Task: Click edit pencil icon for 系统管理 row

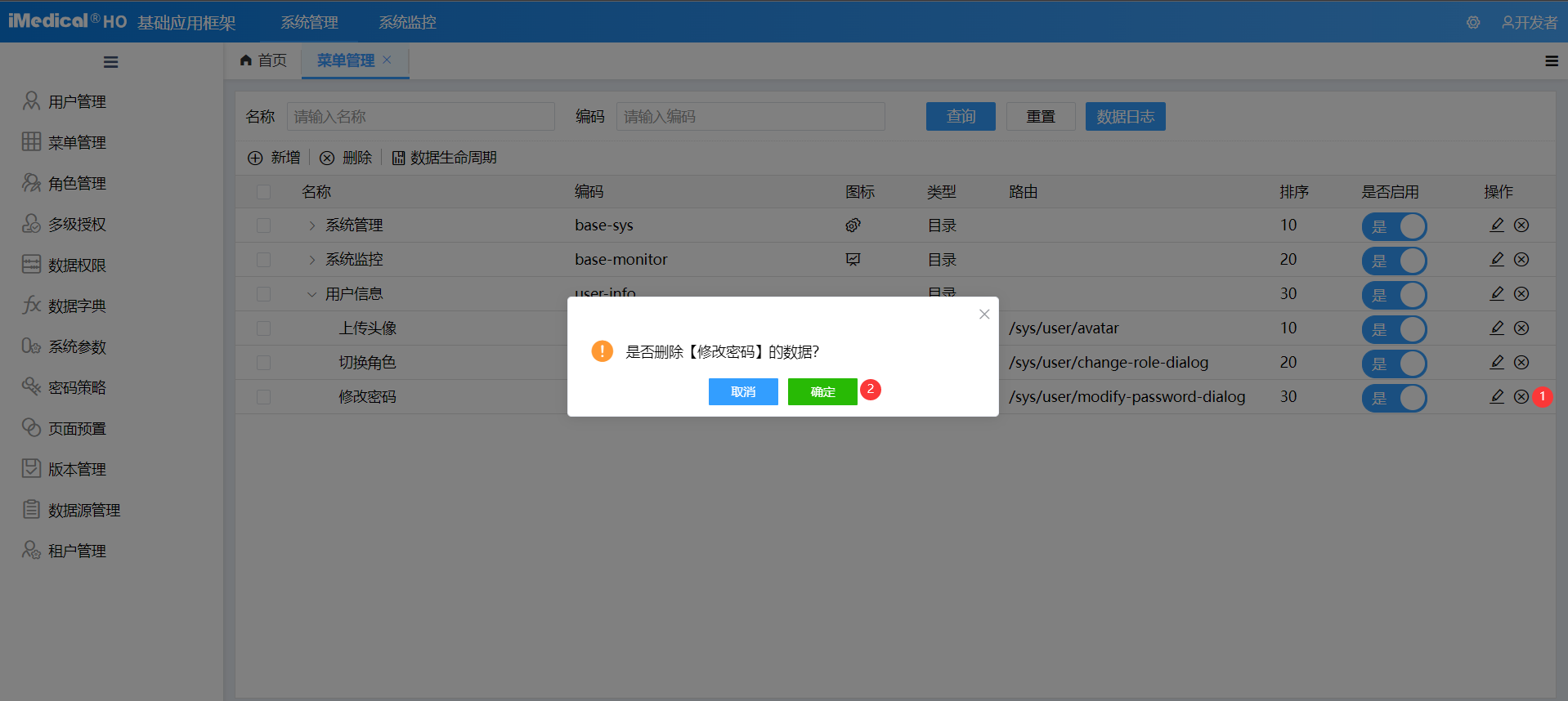Action: [x=1497, y=225]
